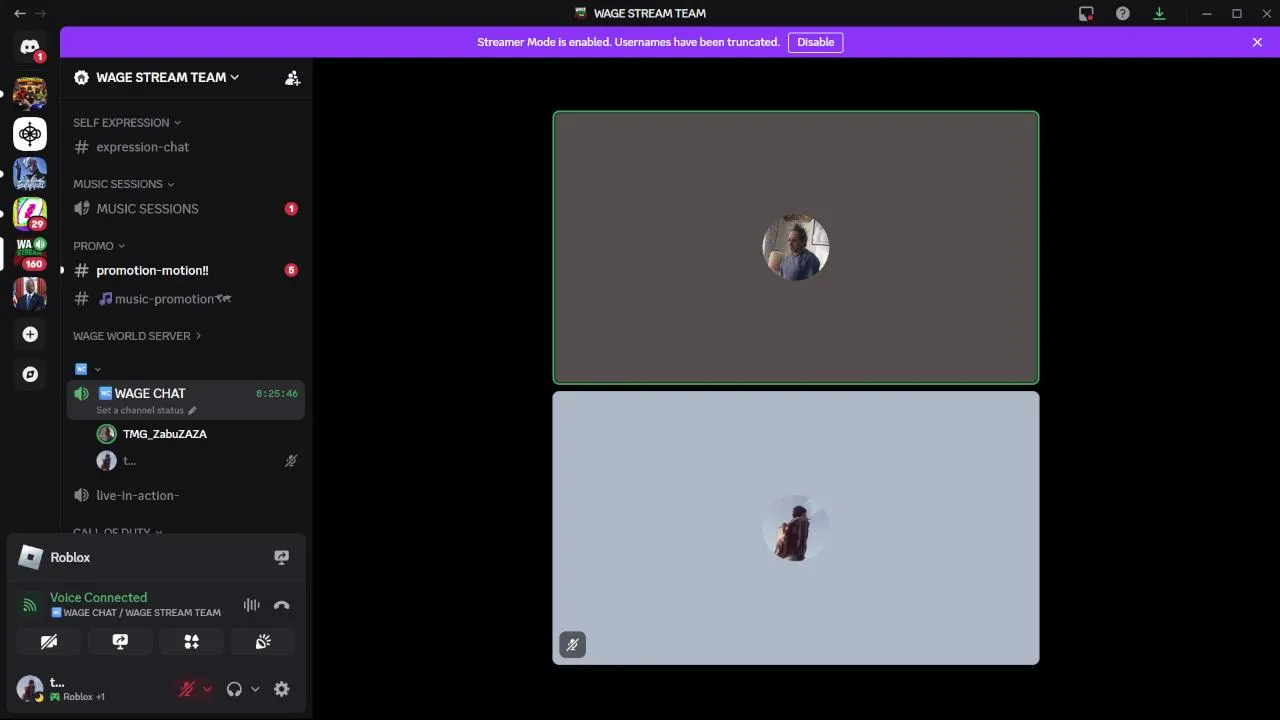Viewport: 1280px width, 720px height.
Task: Open Discover servers compass icon
Action: point(30,374)
